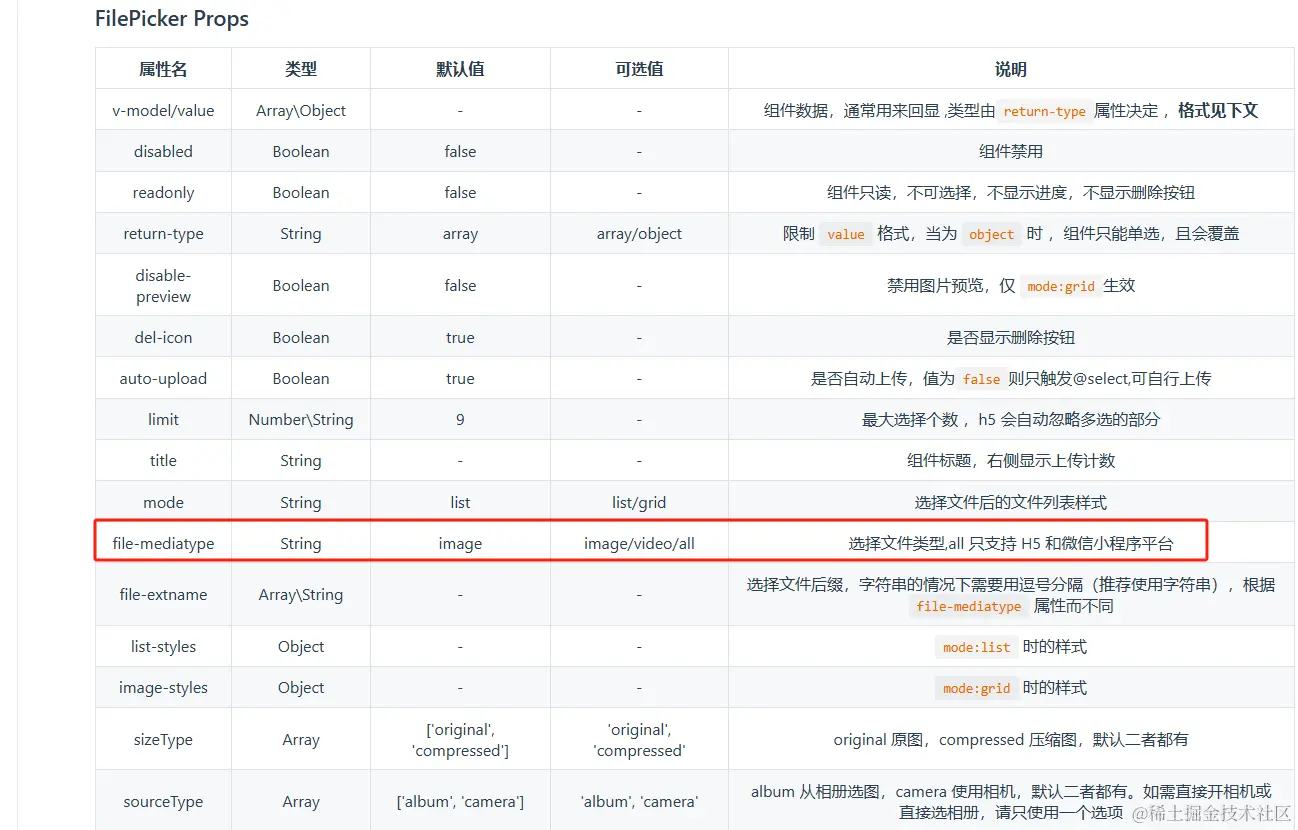Viewport: 1298px width, 830px height.
Task: Click the default value '9' cell
Action: pyautogui.click(x=460, y=419)
